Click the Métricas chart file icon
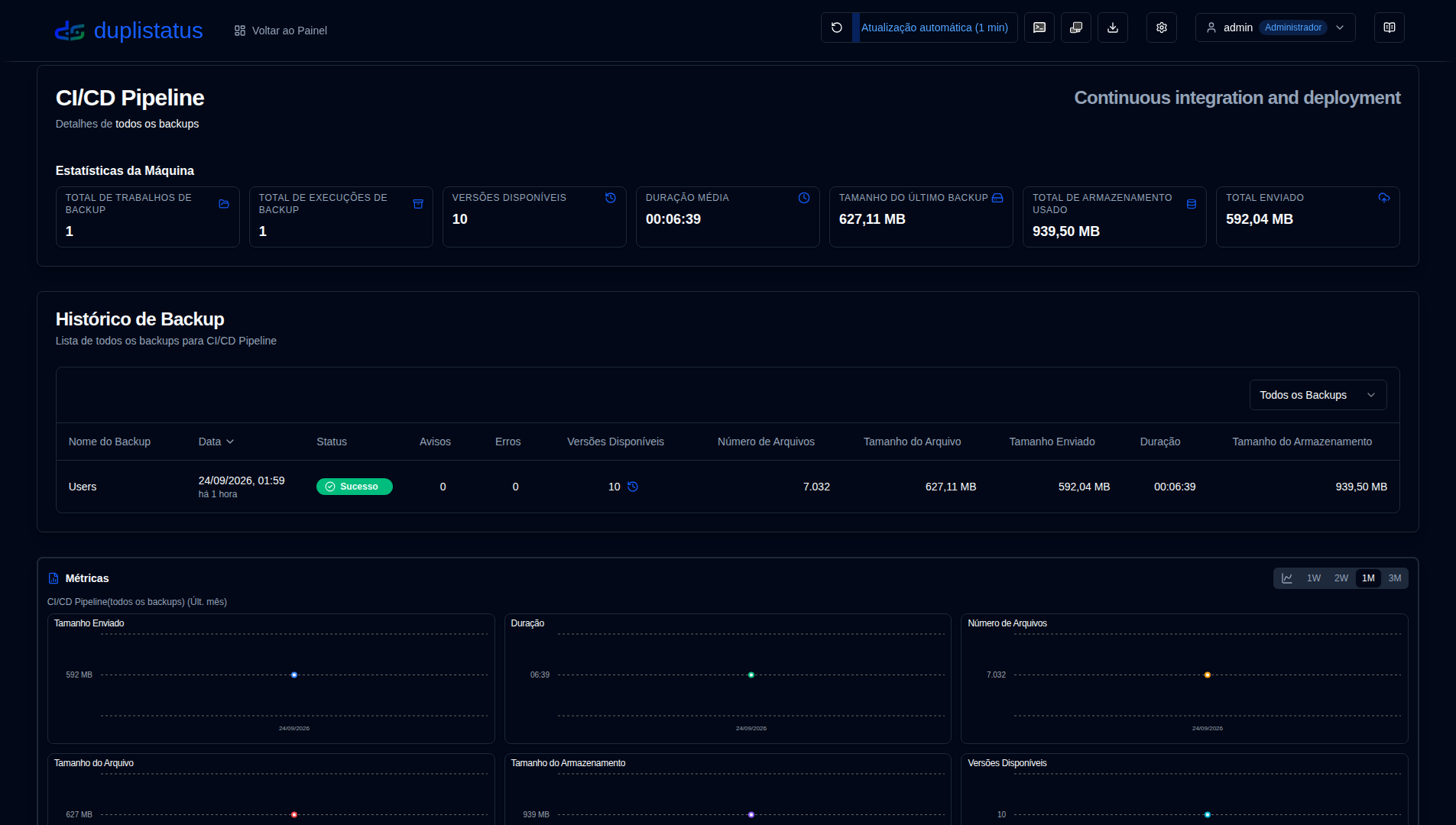1456x825 pixels. (x=54, y=578)
